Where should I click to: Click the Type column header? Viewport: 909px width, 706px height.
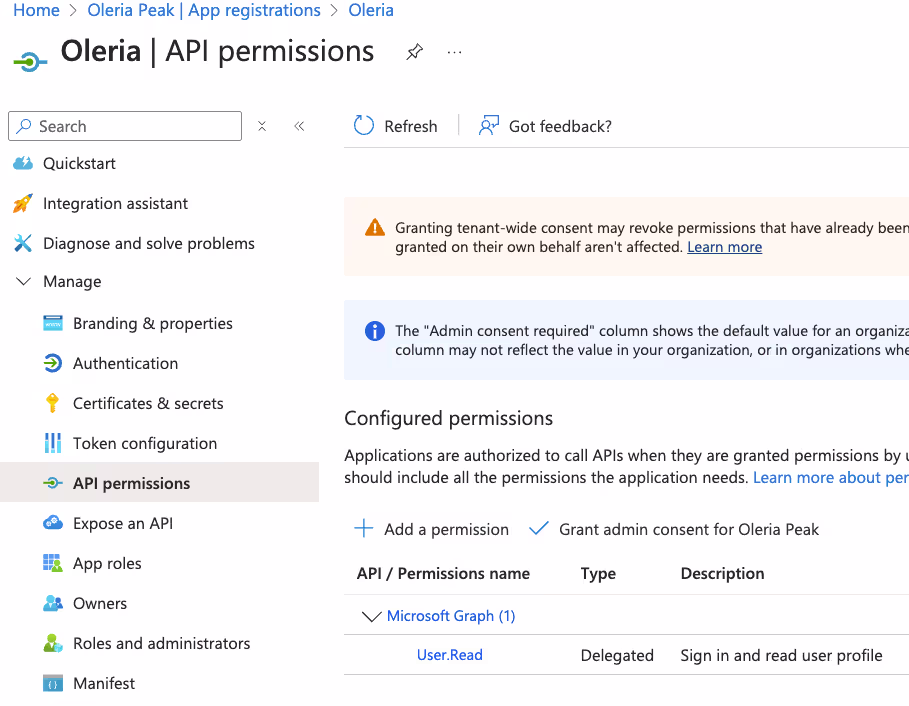(x=598, y=573)
